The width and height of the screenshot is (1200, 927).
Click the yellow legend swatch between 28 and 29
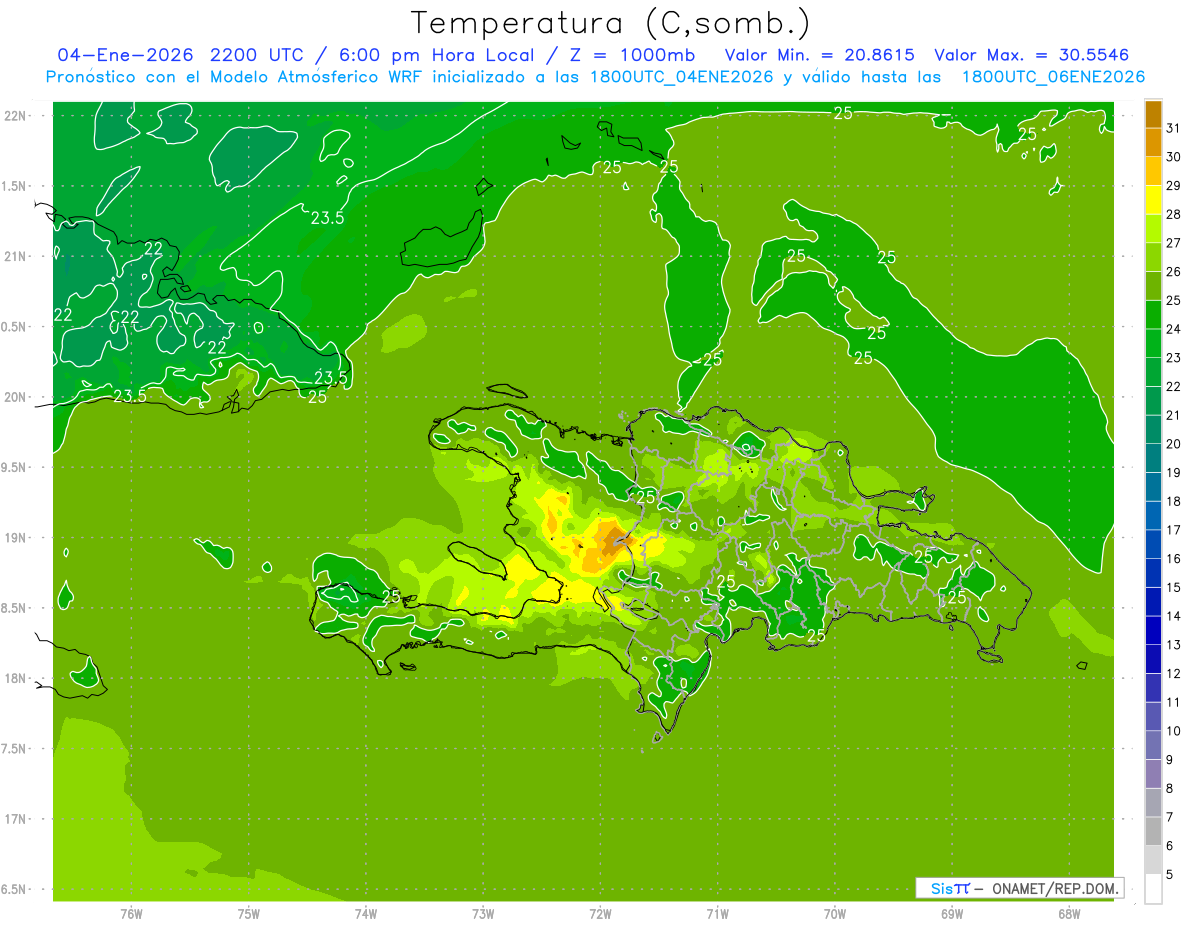pyautogui.click(x=1153, y=200)
